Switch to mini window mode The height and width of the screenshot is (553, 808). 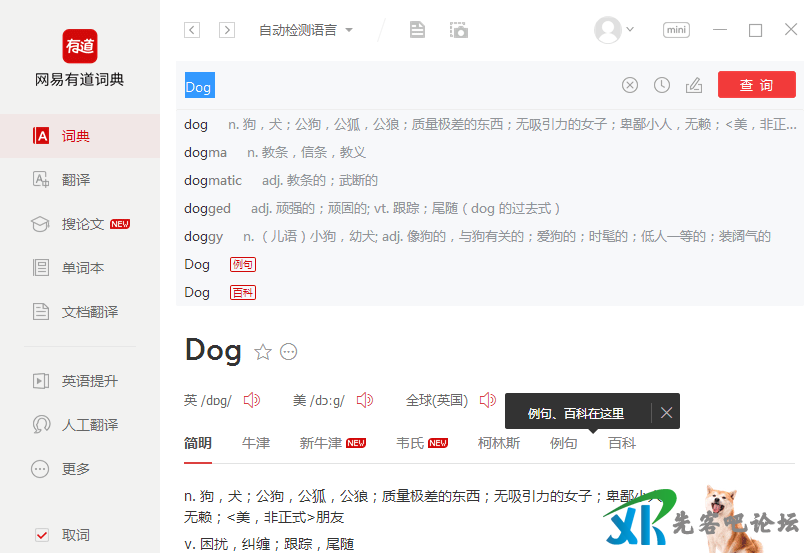677,30
